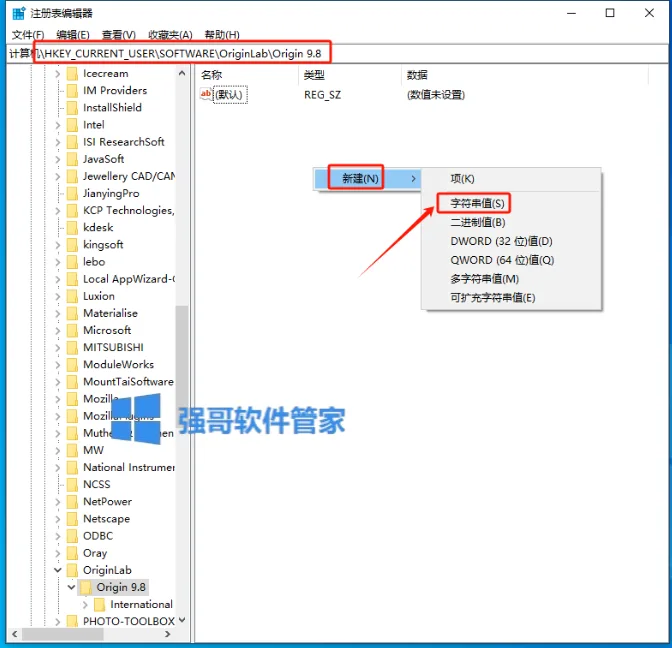Screen dimensions: 672x648
Task: Click the Oray folder icon
Action: point(72,553)
